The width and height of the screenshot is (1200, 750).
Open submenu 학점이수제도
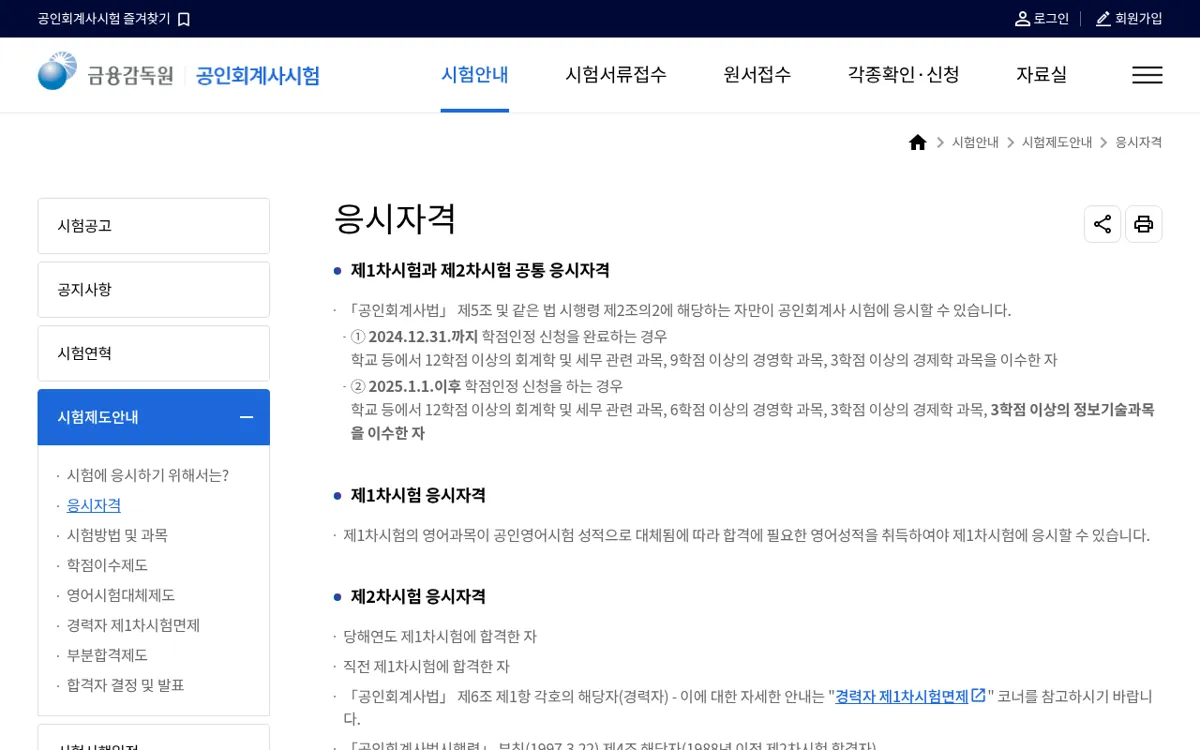[x=107, y=565]
